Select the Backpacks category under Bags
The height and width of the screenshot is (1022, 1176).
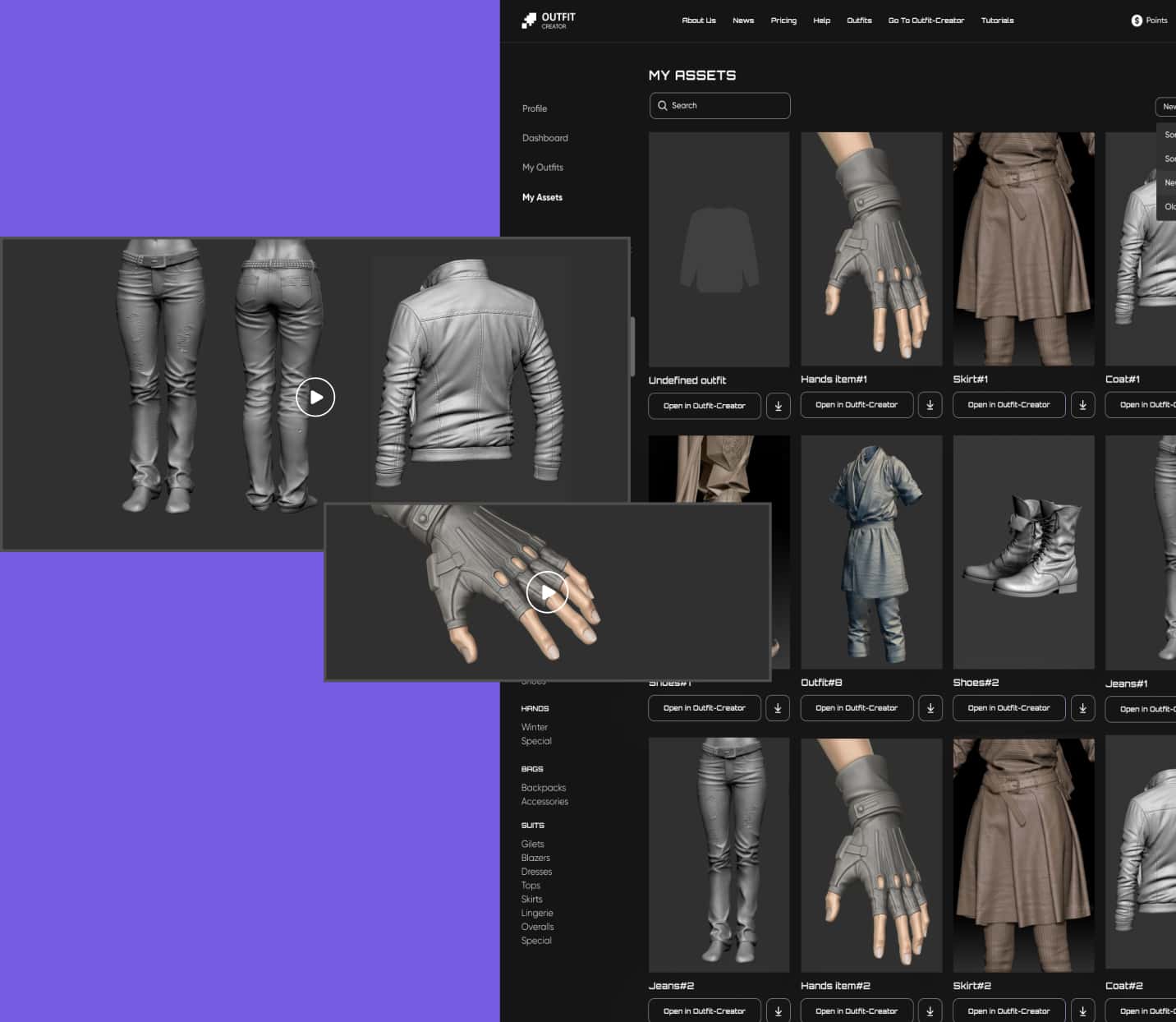543,788
